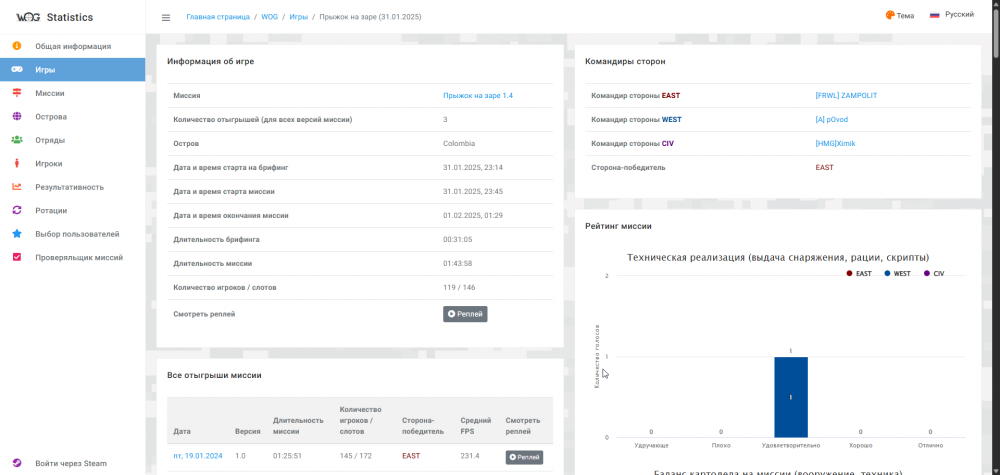Open Ротации in the sidebar
The image size is (1000, 475).
(x=51, y=210)
